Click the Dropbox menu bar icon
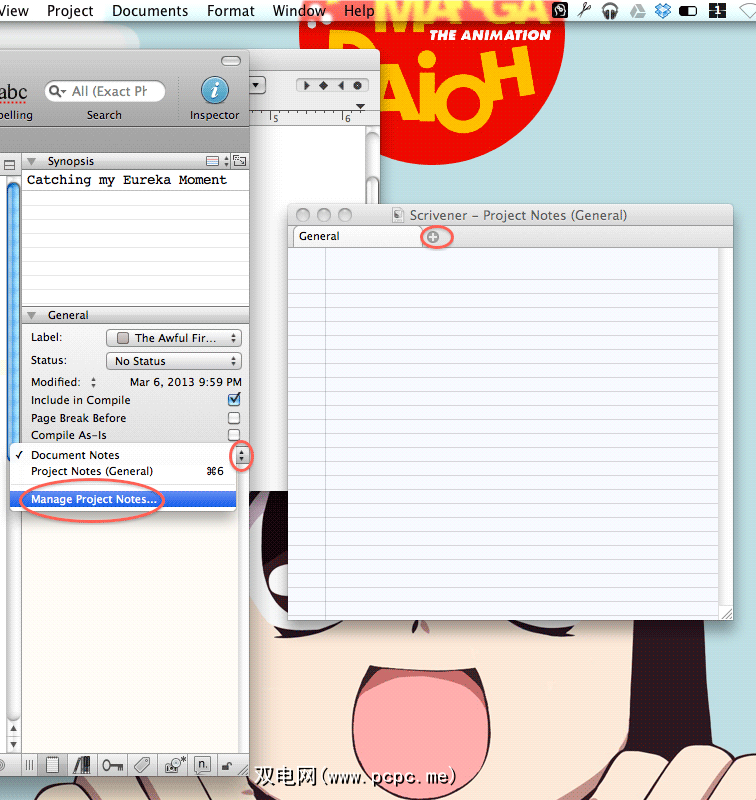This screenshot has width=756, height=800. pos(662,11)
